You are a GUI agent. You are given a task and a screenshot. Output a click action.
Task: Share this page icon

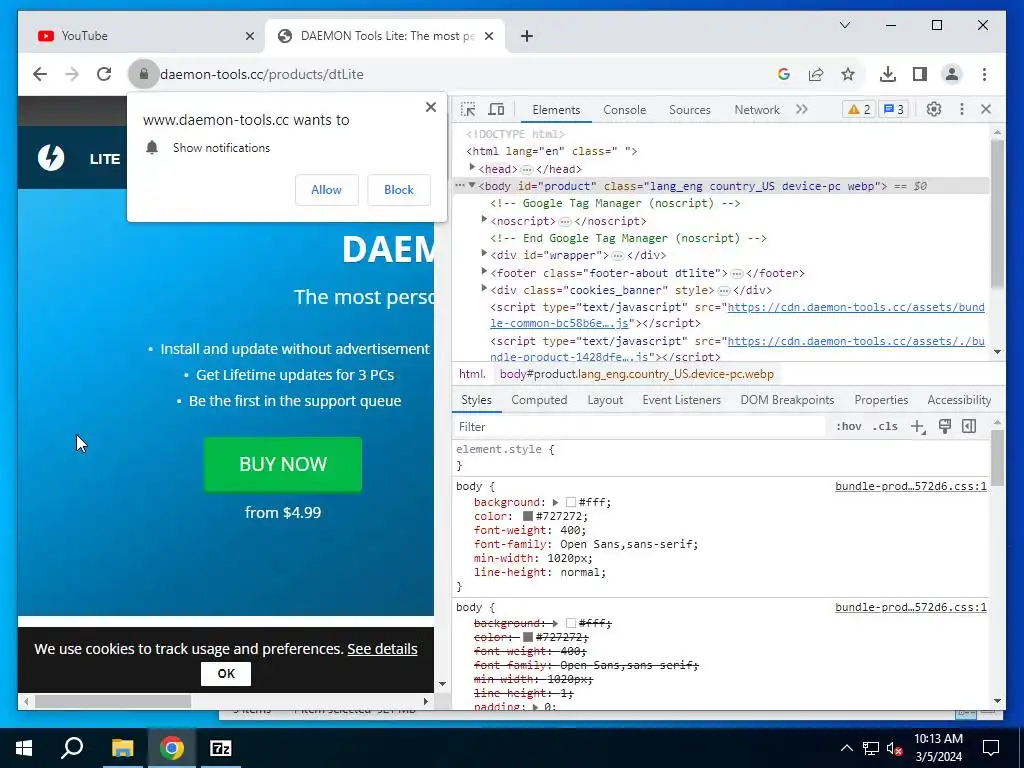pos(816,74)
